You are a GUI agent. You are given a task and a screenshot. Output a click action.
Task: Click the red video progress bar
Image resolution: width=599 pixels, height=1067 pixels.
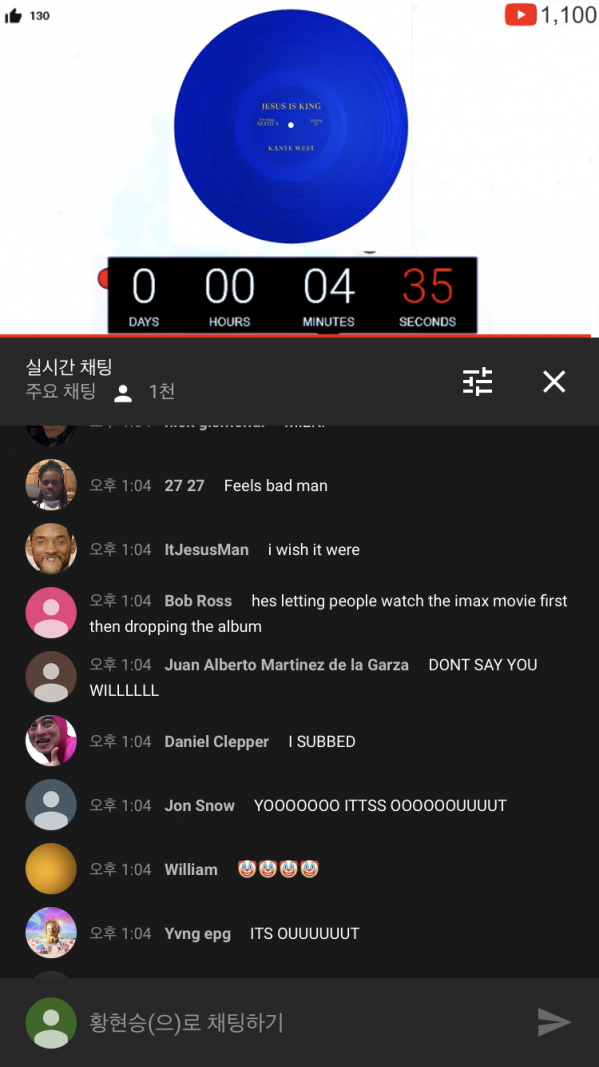pos(295,335)
